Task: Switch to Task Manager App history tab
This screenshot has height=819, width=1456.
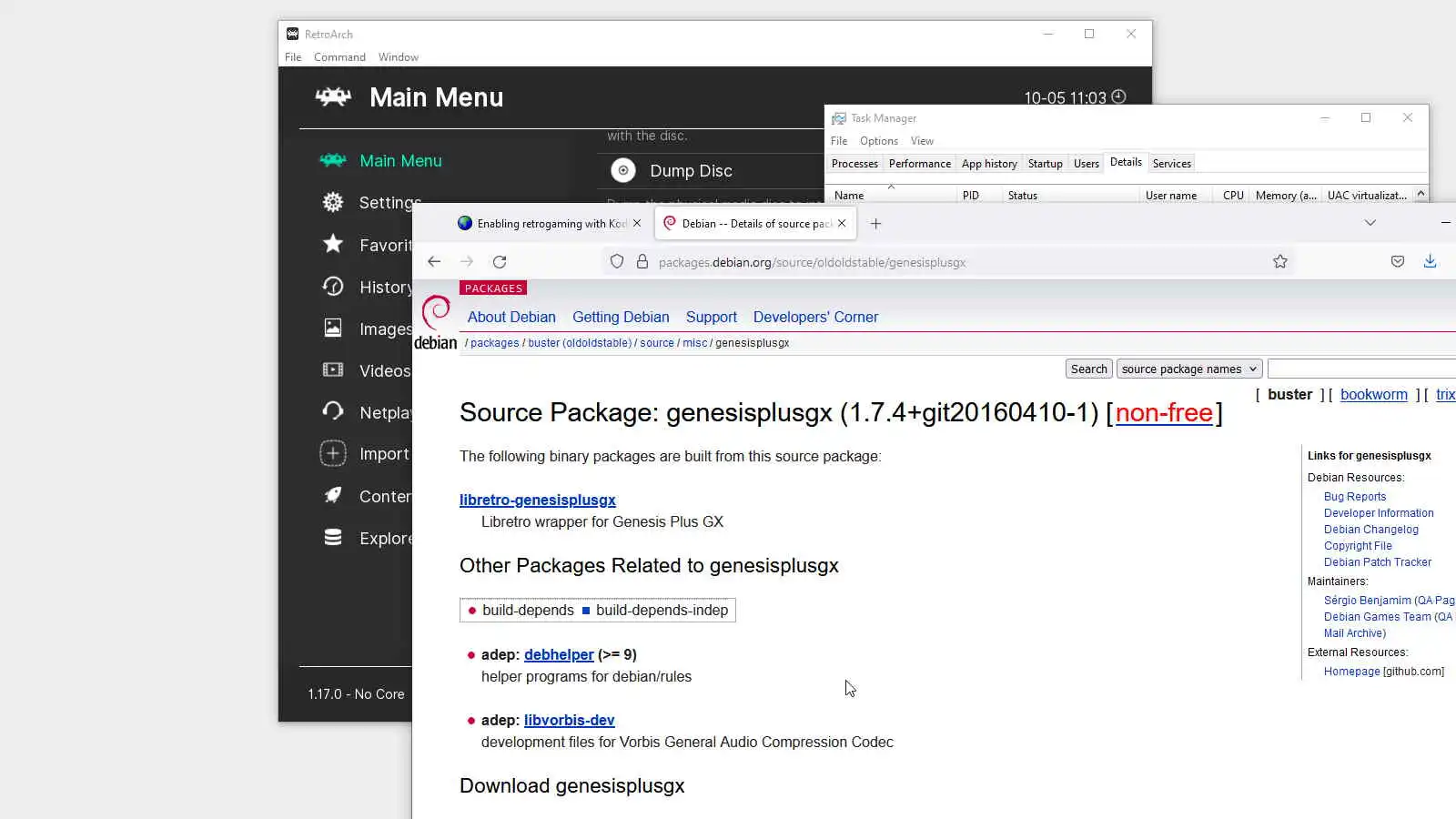Action: coord(989,164)
